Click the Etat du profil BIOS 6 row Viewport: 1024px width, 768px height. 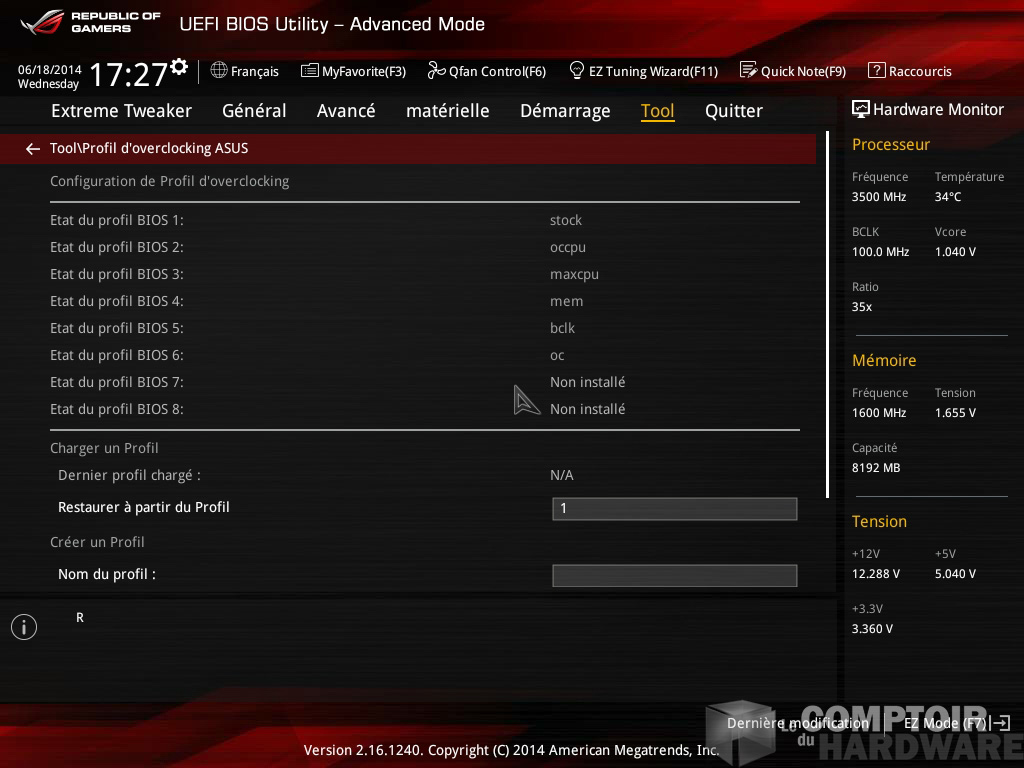click(425, 355)
